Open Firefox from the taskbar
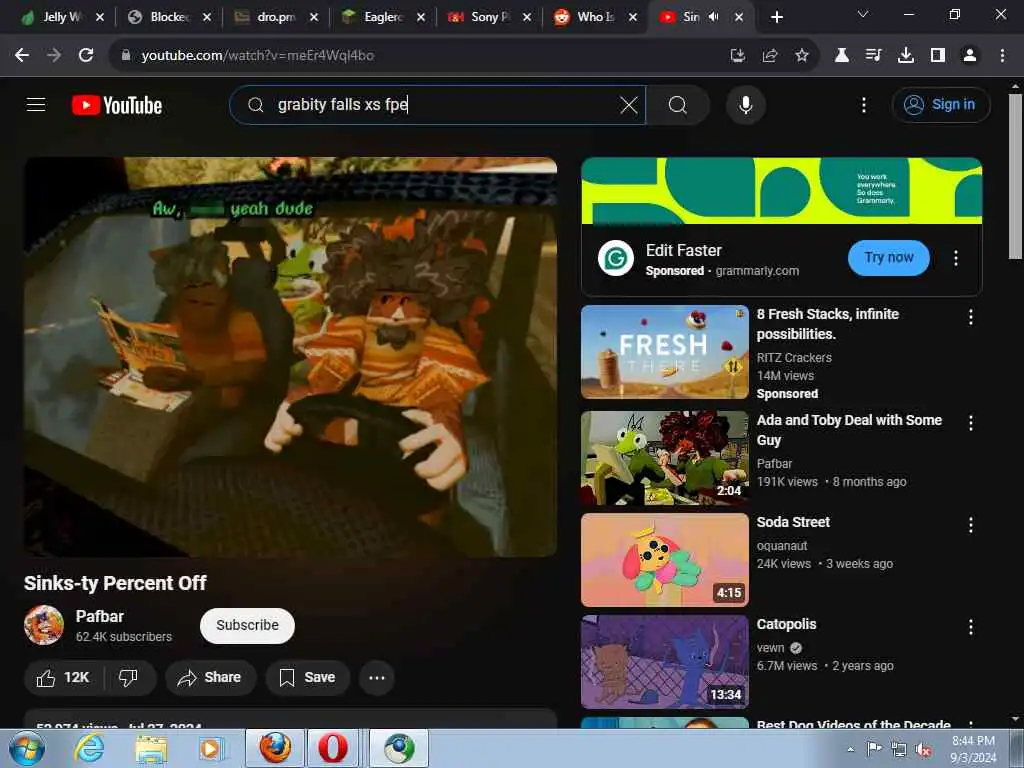The height and width of the screenshot is (768, 1024). [x=276, y=748]
